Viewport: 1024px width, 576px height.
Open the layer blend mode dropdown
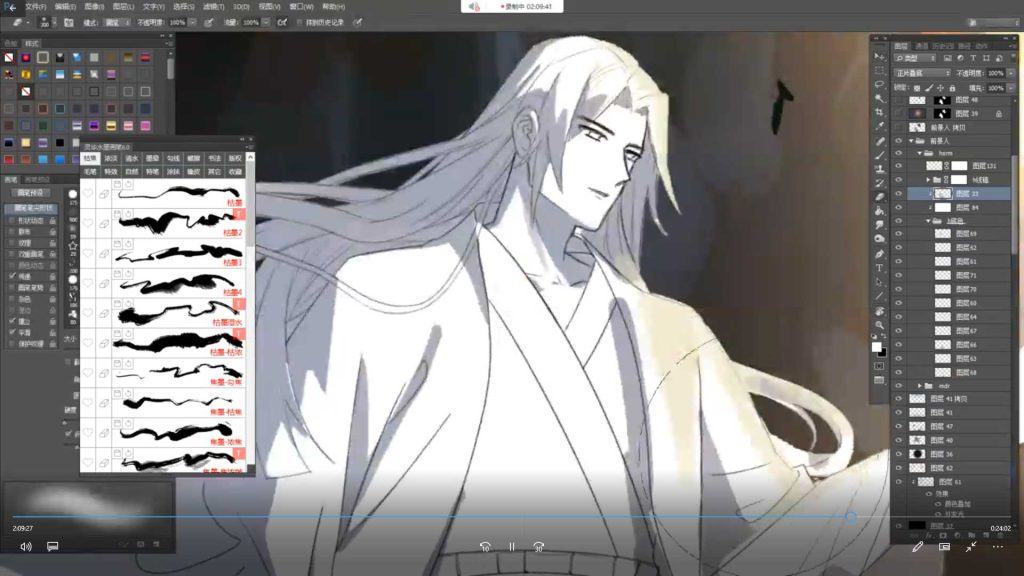point(921,73)
